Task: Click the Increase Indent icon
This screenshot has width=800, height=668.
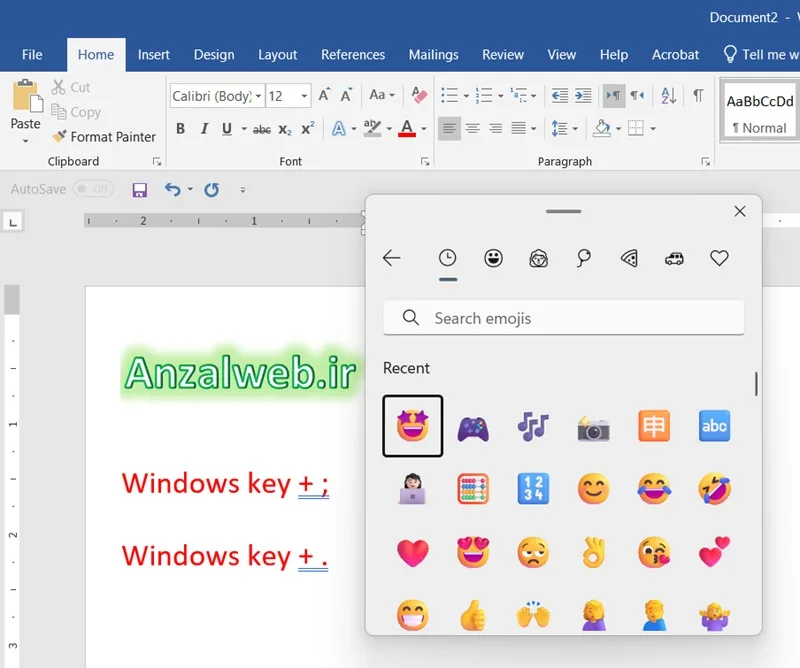Action: tap(583, 95)
